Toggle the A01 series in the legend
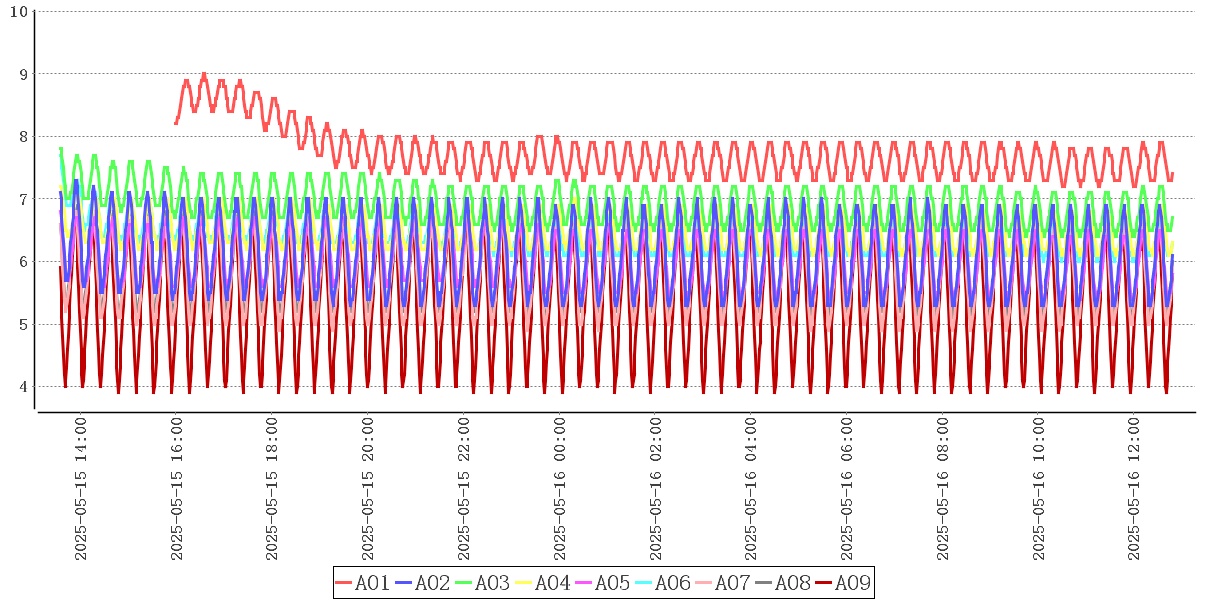The width and height of the screenshot is (1207, 600). click(x=362, y=583)
